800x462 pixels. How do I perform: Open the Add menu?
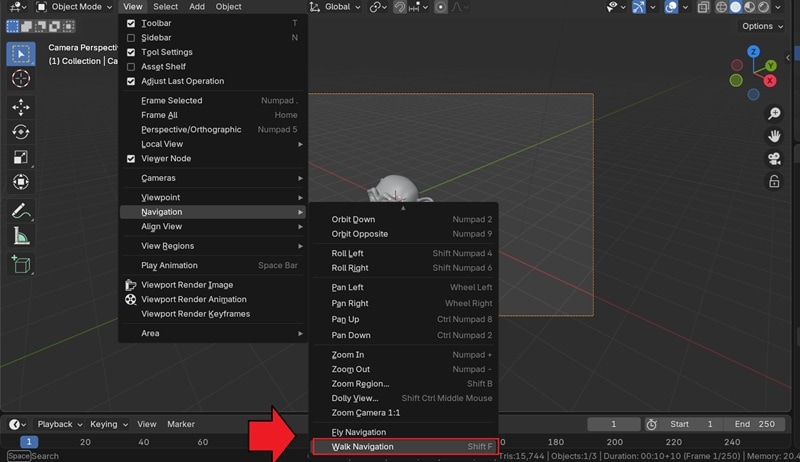pyautogui.click(x=196, y=7)
